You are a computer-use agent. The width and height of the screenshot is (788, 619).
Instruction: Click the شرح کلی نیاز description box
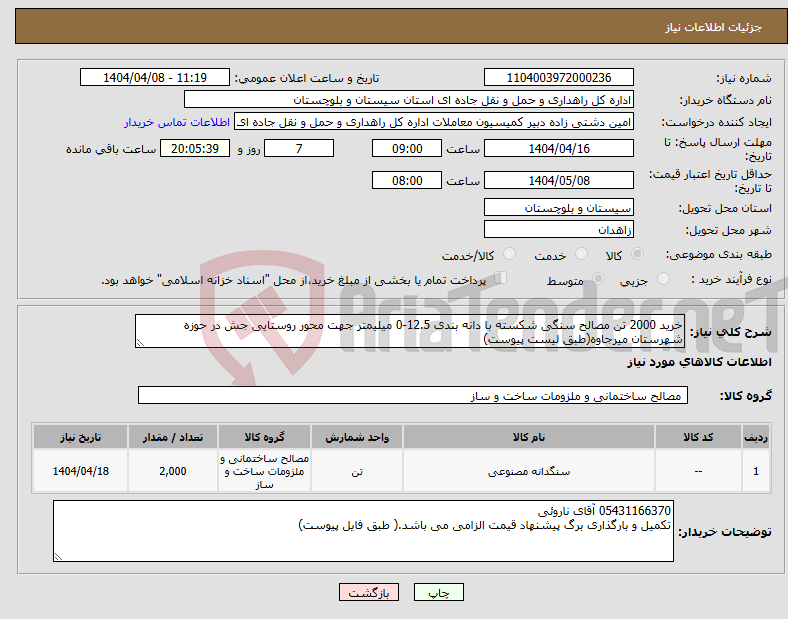click(410, 331)
